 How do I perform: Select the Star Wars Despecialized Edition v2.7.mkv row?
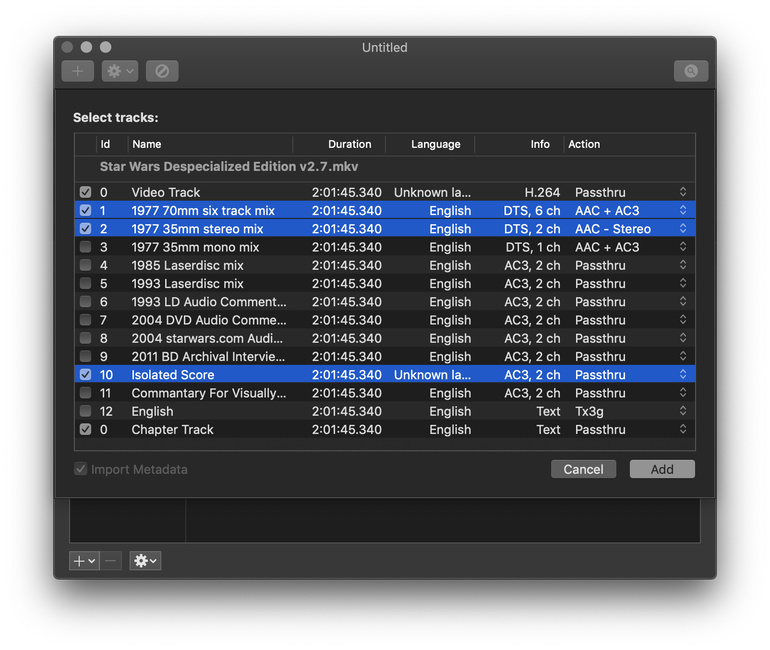385,167
